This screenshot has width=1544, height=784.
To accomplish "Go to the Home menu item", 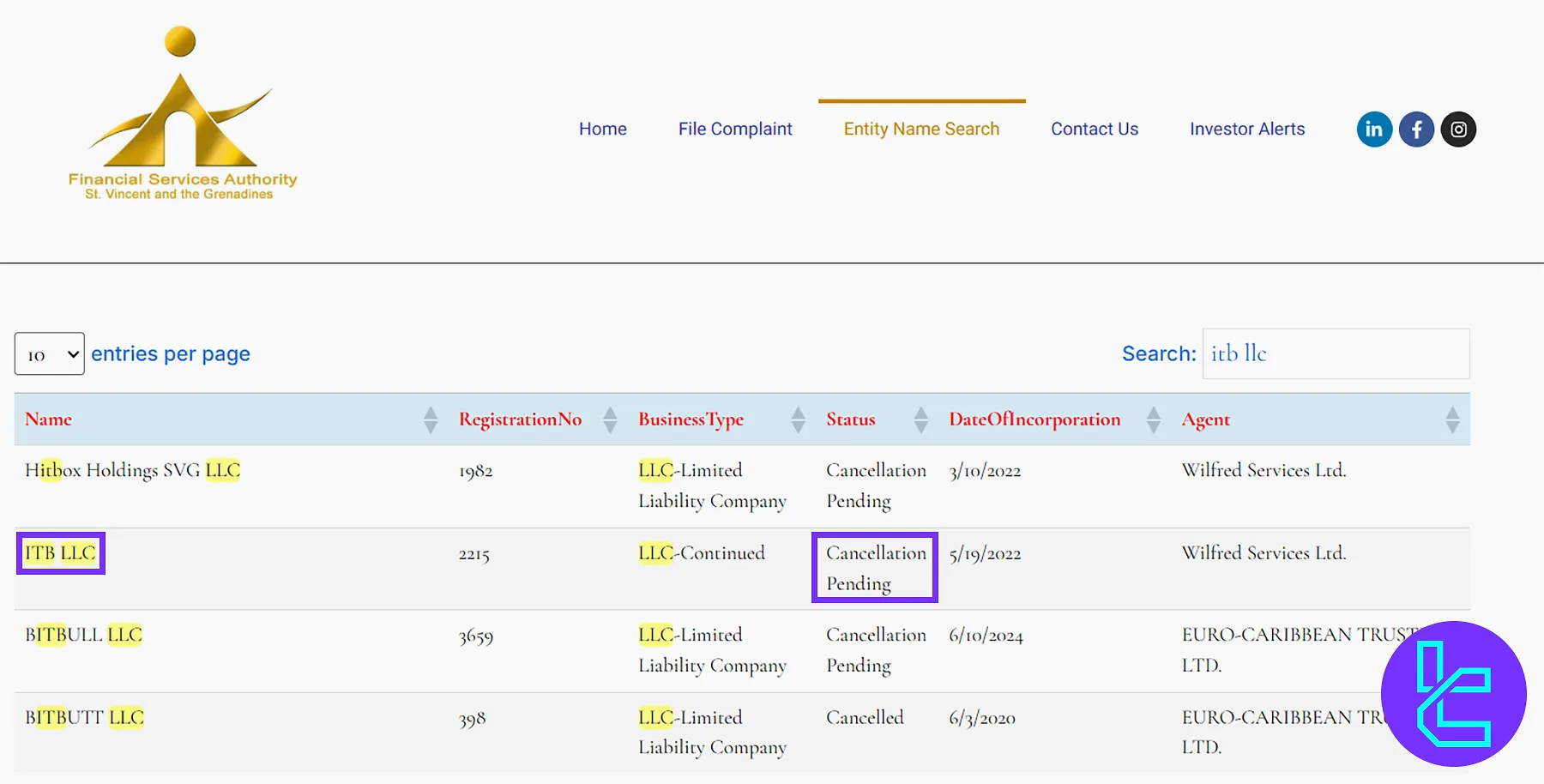I will 602,129.
